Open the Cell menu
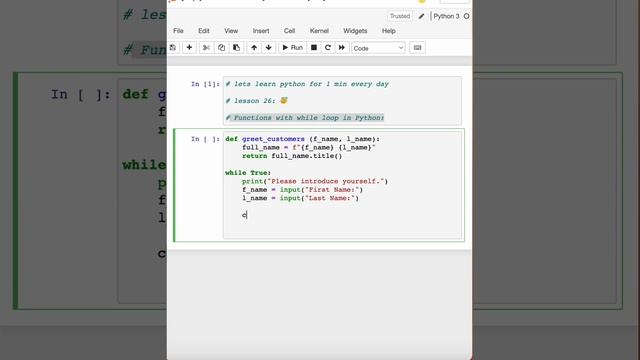Viewport: 640px width, 360px height. pyautogui.click(x=289, y=31)
